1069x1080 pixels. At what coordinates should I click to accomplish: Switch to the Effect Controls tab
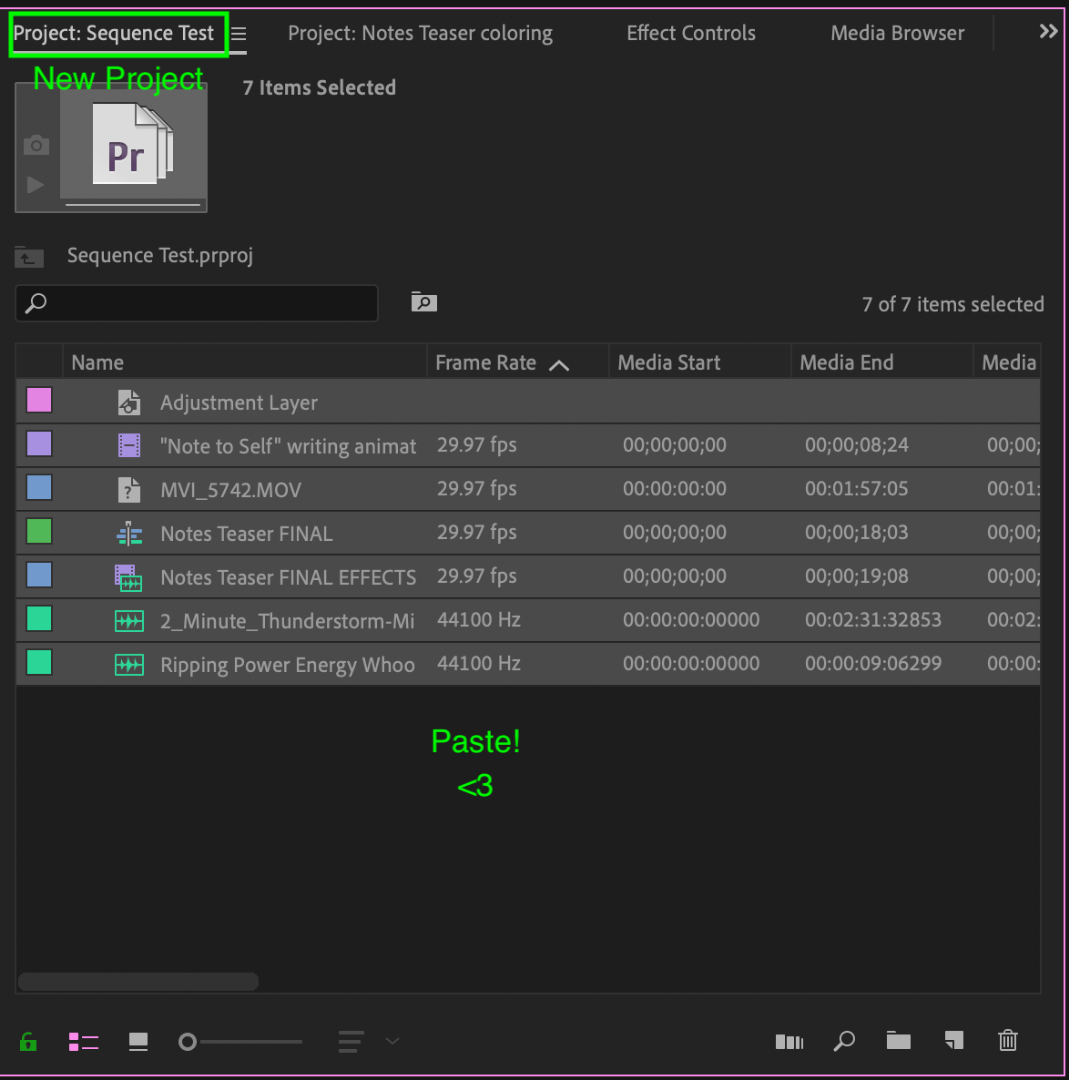click(x=691, y=33)
